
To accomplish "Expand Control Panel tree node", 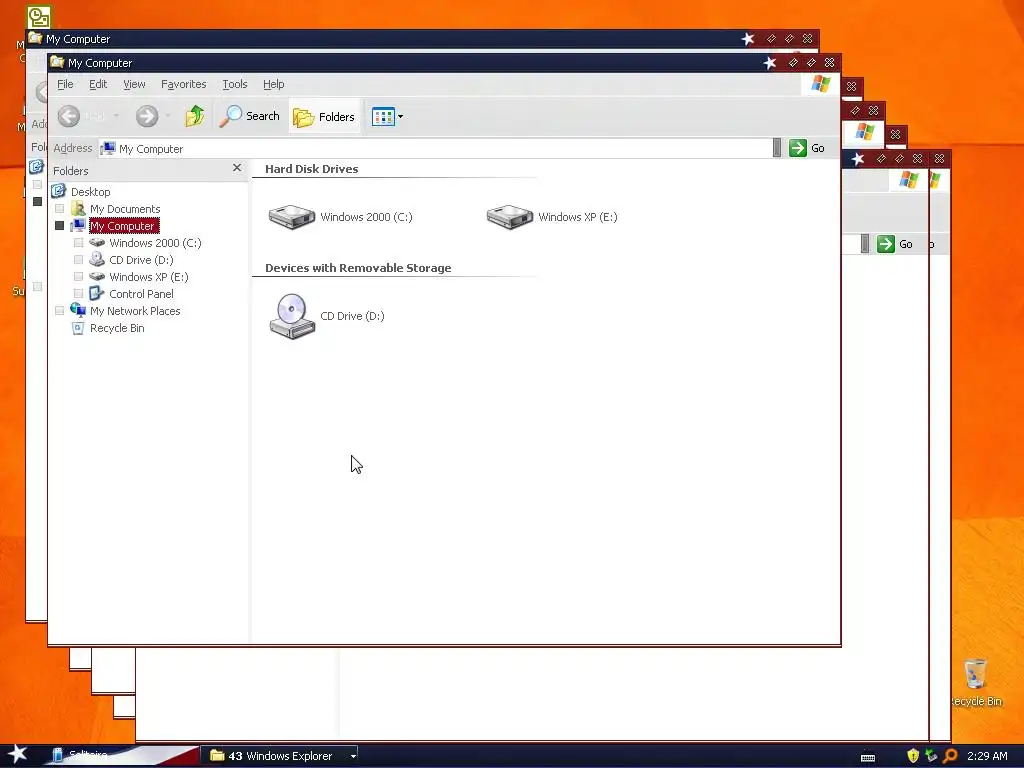I will click(x=78, y=294).
